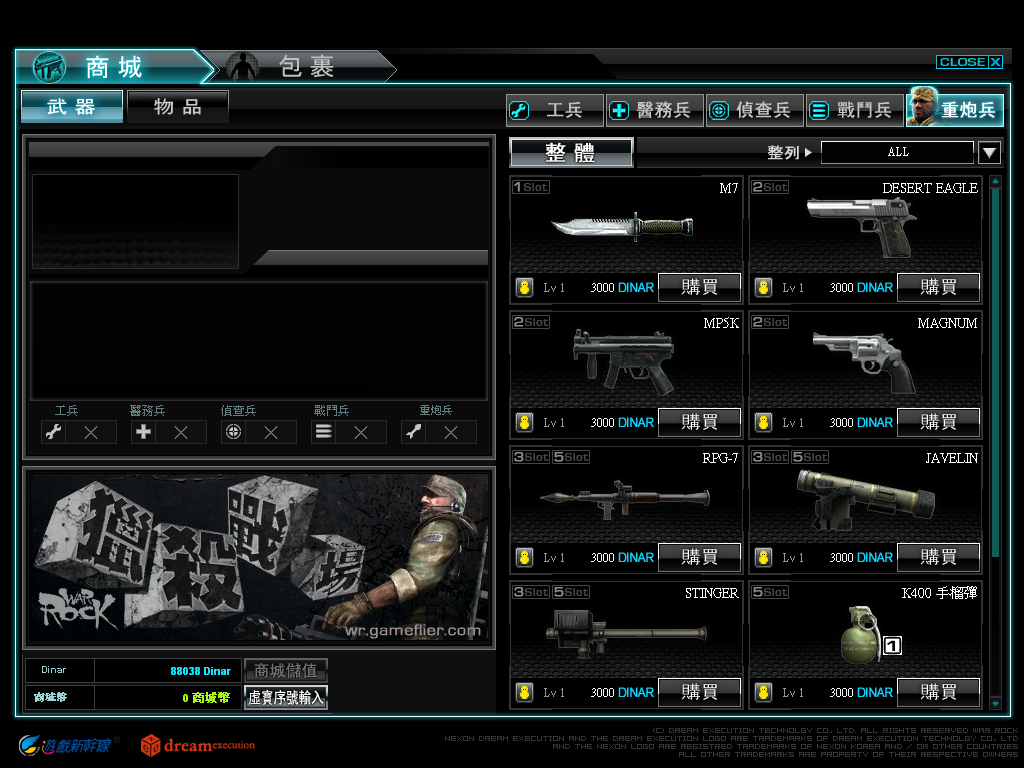Select the 物品 items tab
The image size is (1024, 768).
178,106
